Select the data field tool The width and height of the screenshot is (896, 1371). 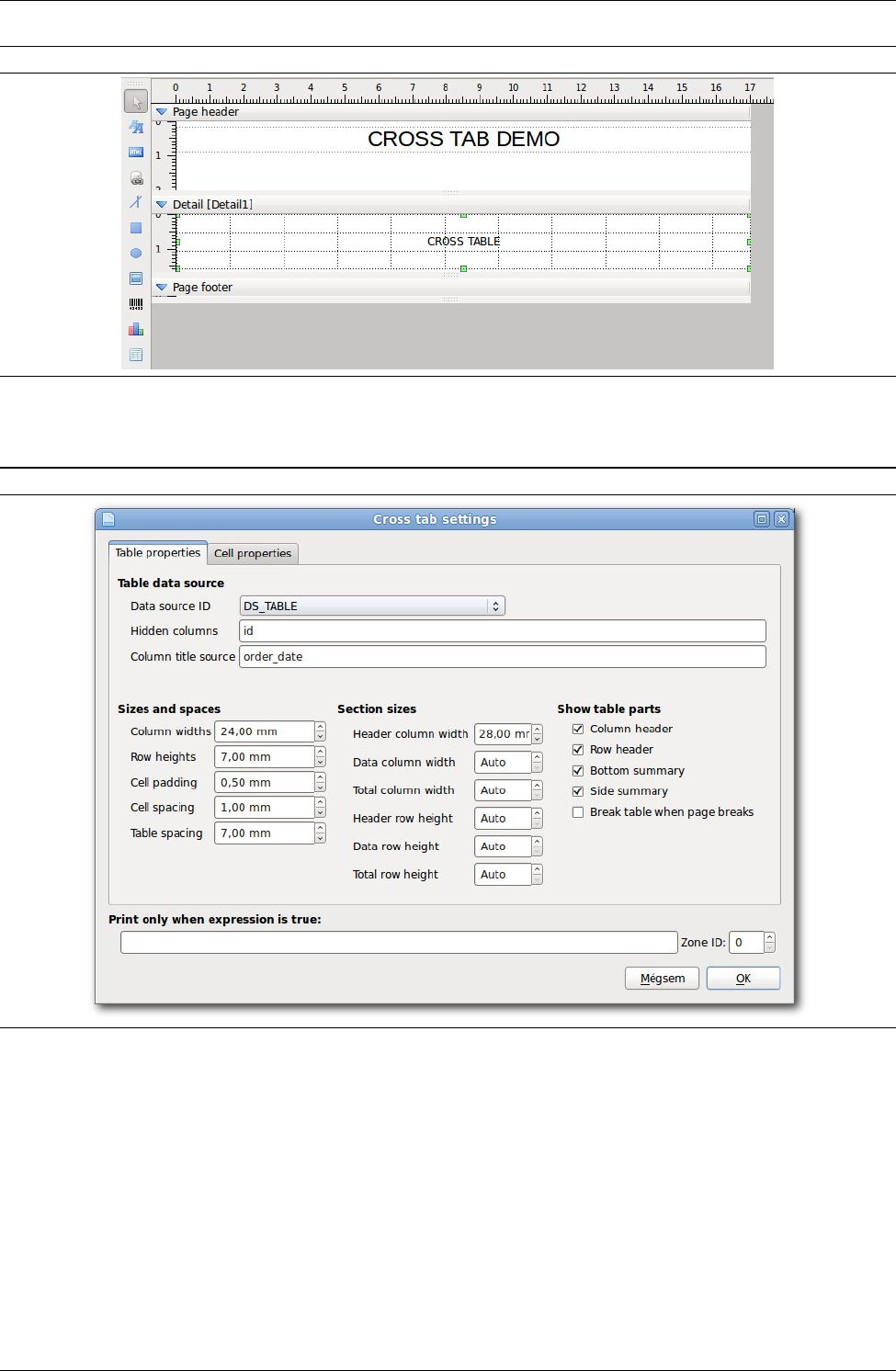tap(136, 178)
